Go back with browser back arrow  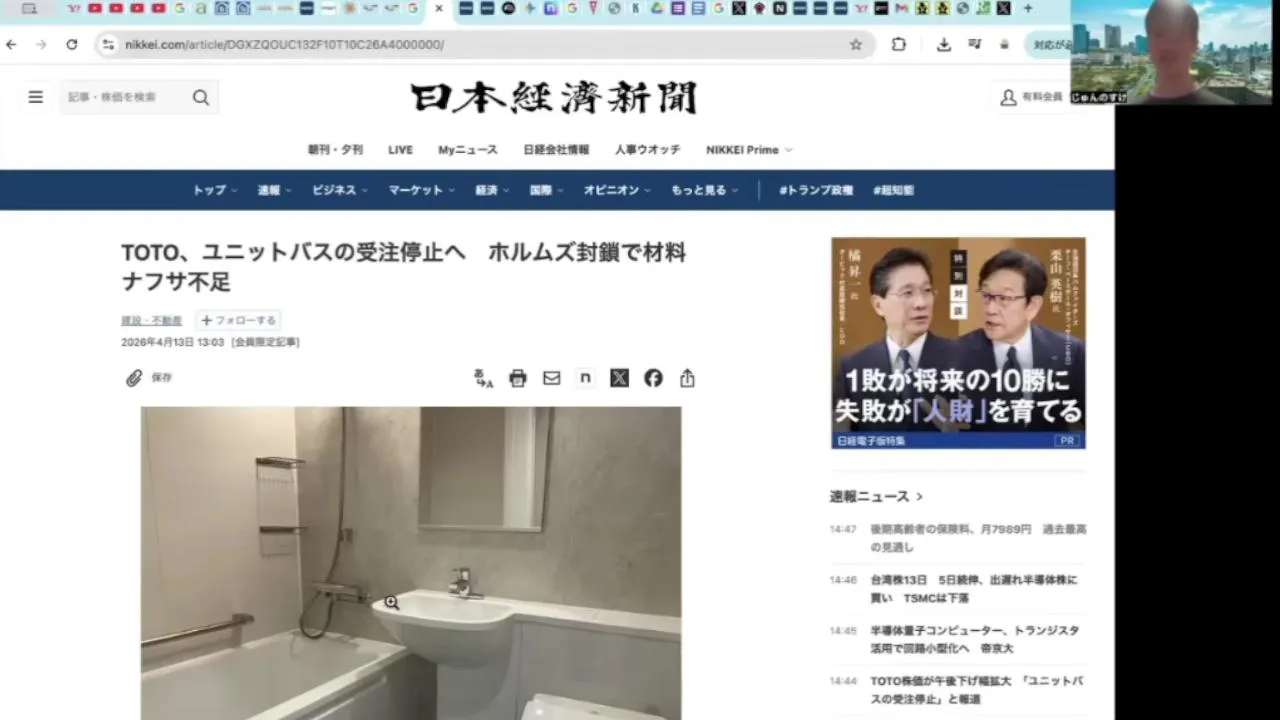(x=11, y=44)
